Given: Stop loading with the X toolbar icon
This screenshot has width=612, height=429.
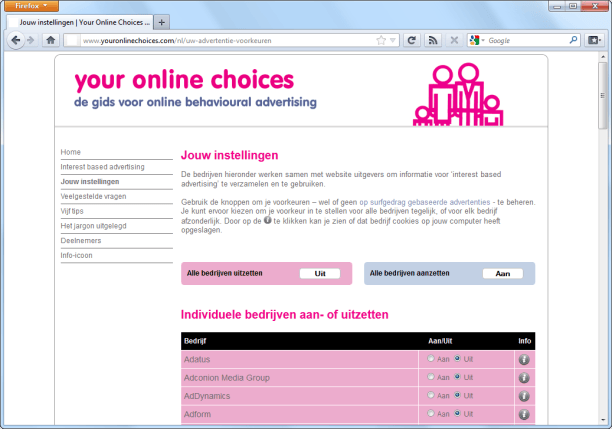Looking at the screenshot, I should click(x=454, y=40).
